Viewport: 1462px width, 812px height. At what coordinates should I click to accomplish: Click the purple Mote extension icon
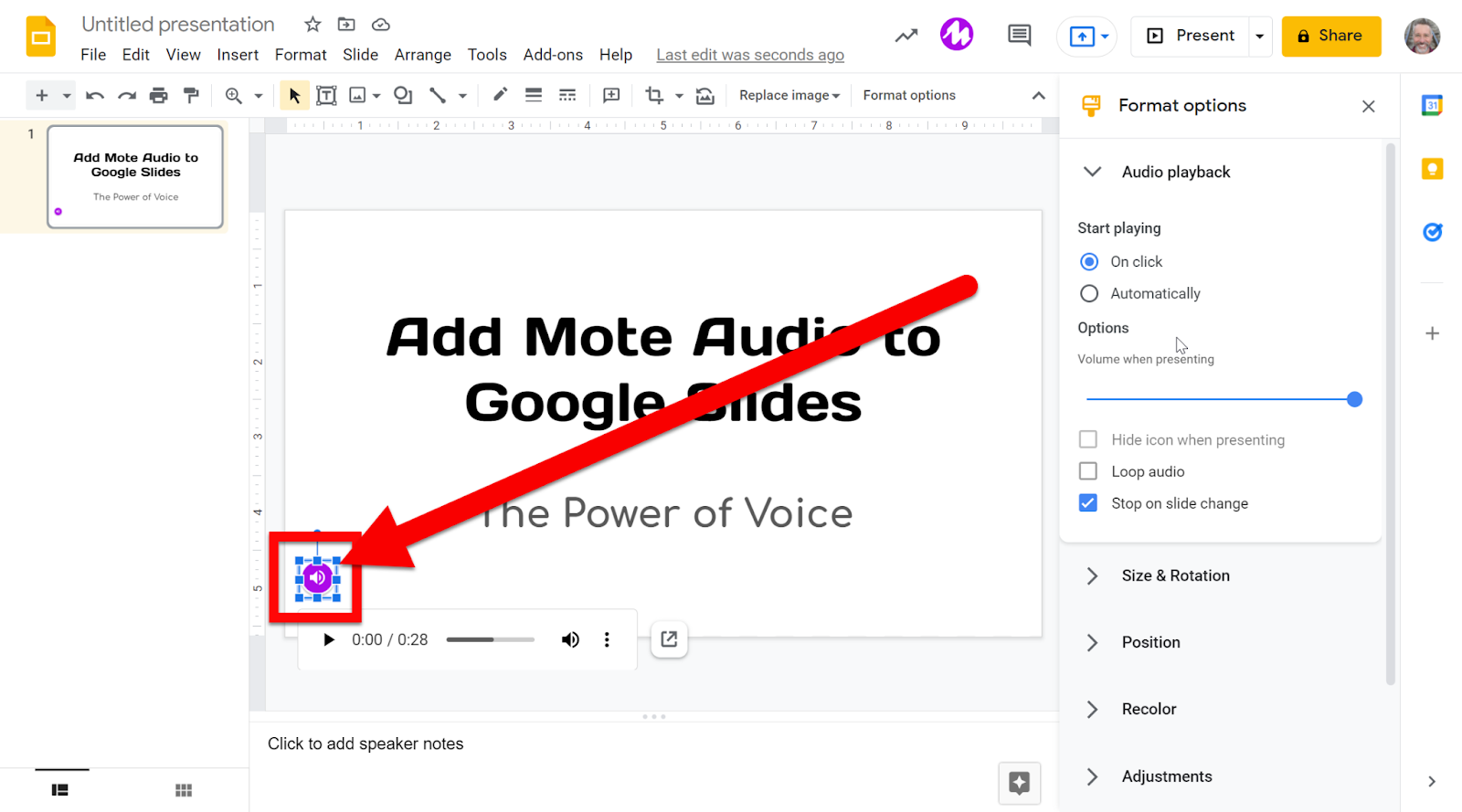957,36
